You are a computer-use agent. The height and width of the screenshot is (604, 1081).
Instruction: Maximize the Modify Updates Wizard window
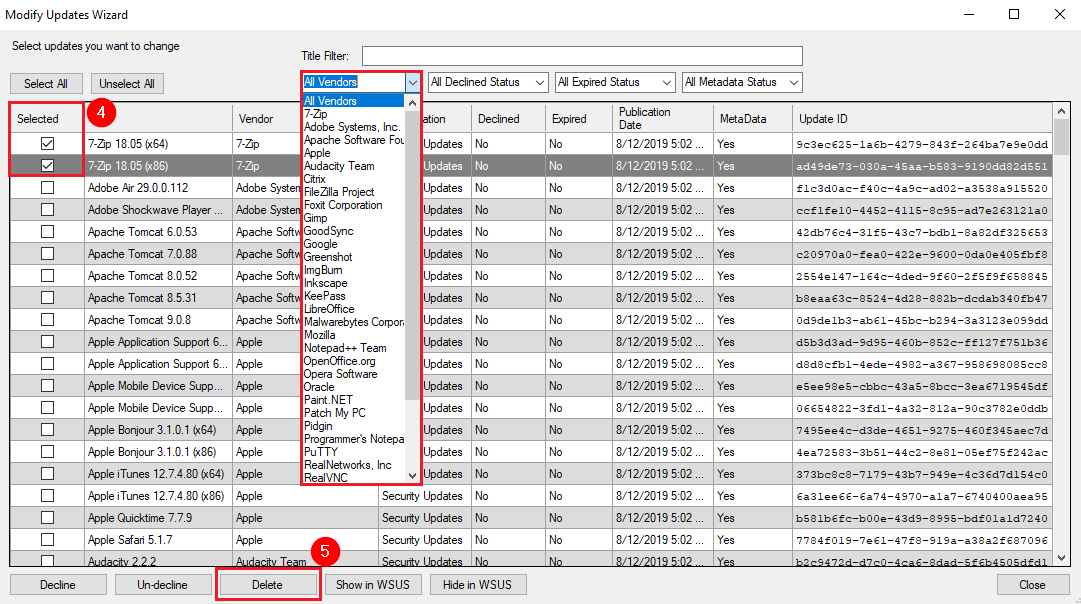coord(1014,14)
